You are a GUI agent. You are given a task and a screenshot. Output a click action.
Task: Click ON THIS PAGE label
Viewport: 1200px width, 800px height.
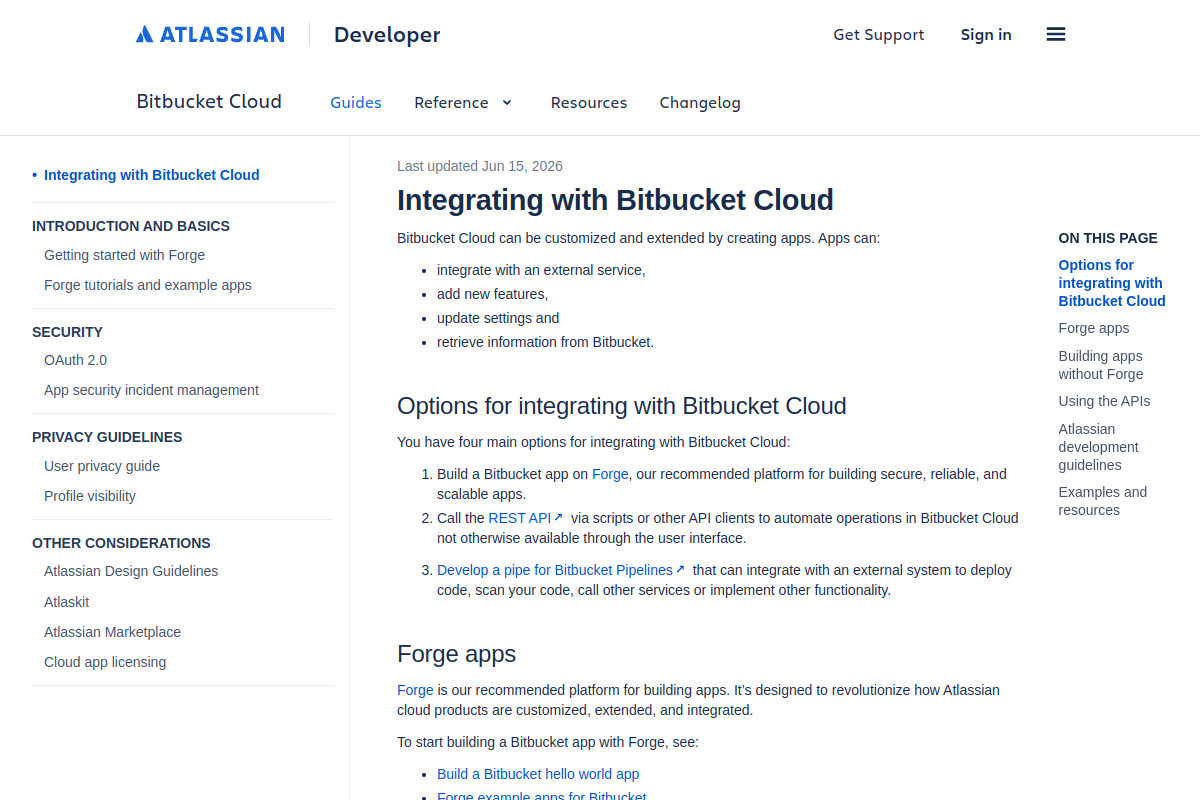[x=1108, y=238]
